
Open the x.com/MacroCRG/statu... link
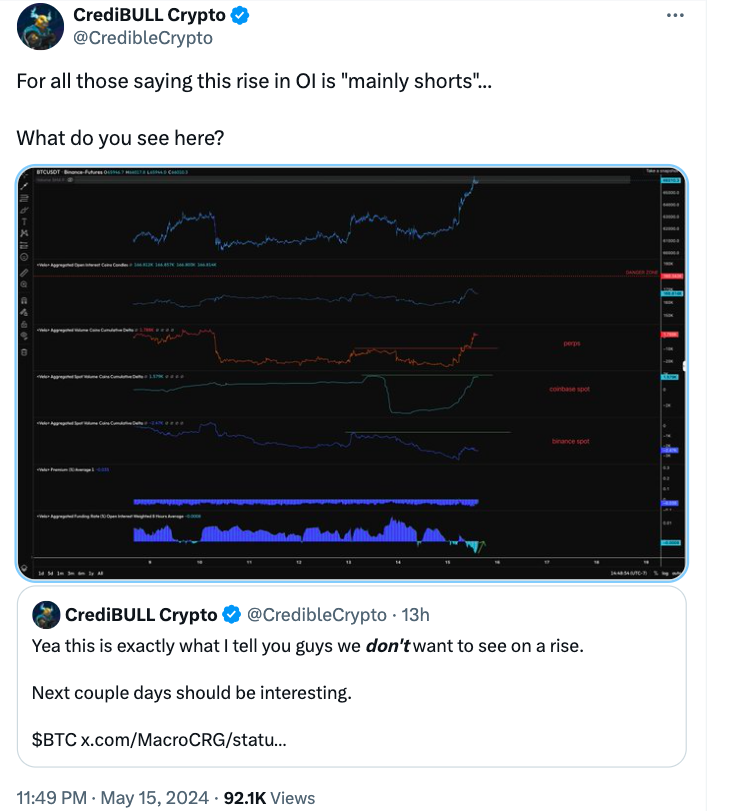pyautogui.click(x=183, y=740)
